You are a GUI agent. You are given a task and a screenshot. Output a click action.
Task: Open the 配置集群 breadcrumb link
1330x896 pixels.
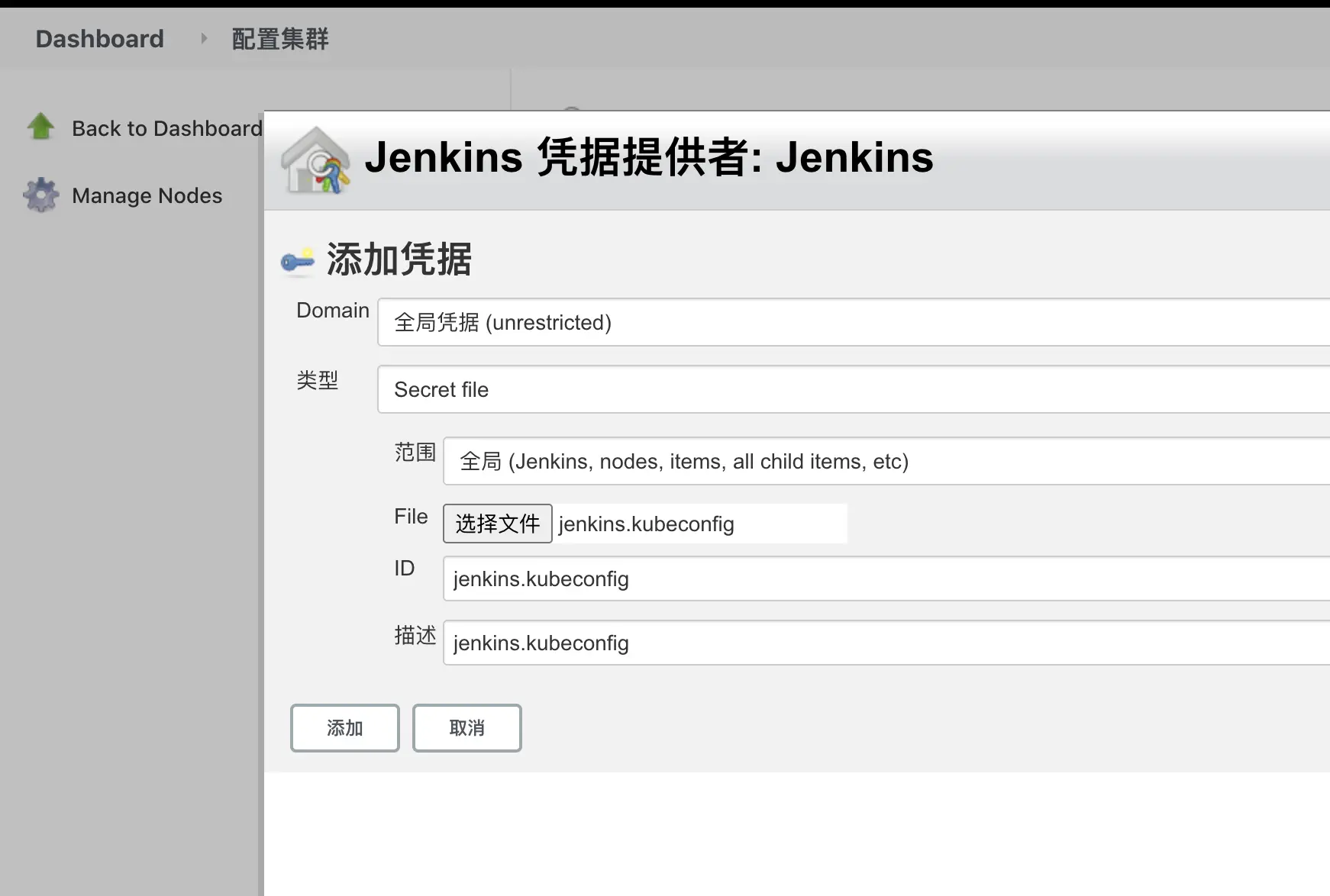coord(280,38)
